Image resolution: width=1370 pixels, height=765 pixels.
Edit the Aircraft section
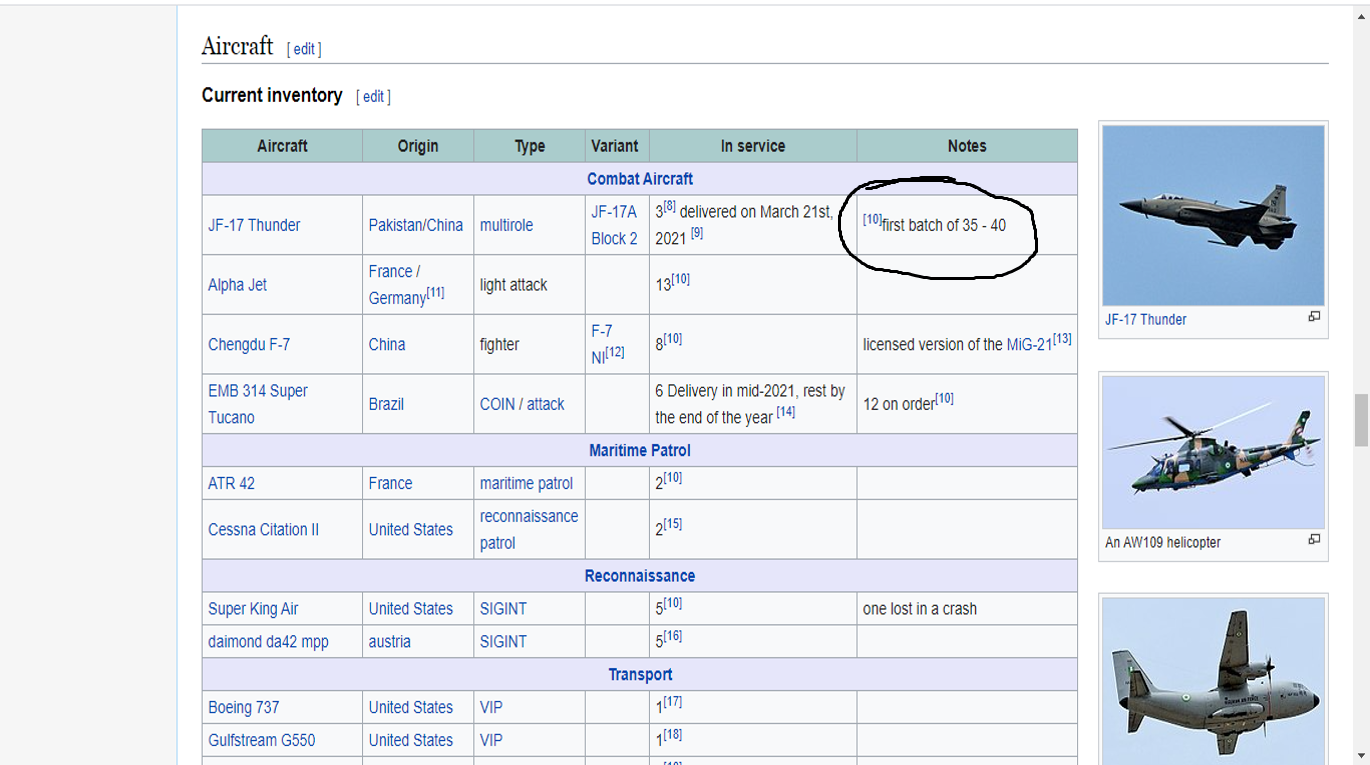click(x=304, y=49)
